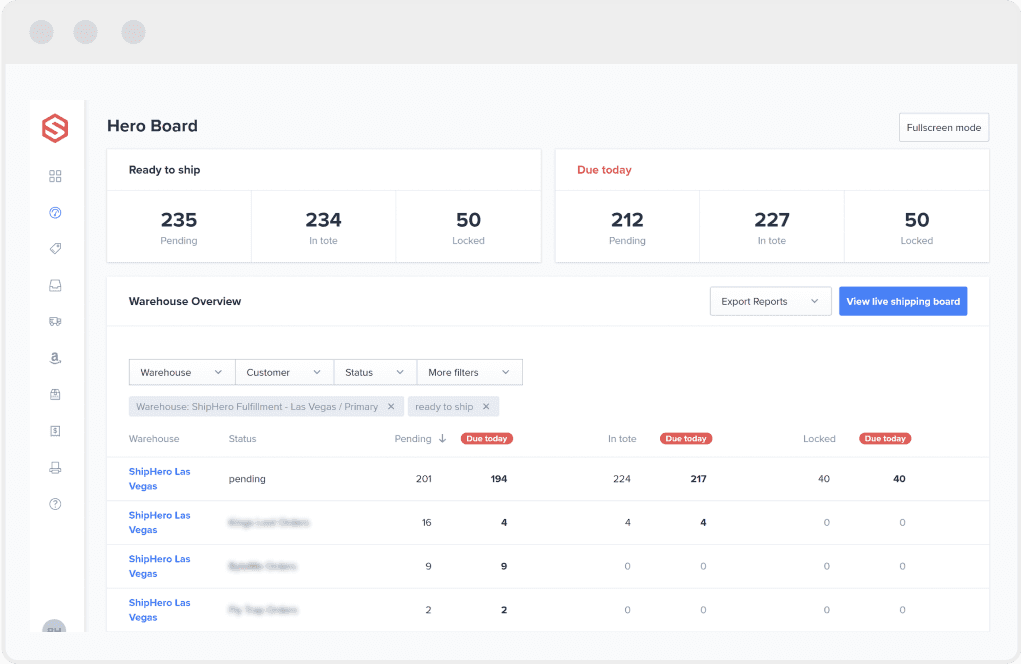Open the inbox tray sidebar icon

point(55,285)
